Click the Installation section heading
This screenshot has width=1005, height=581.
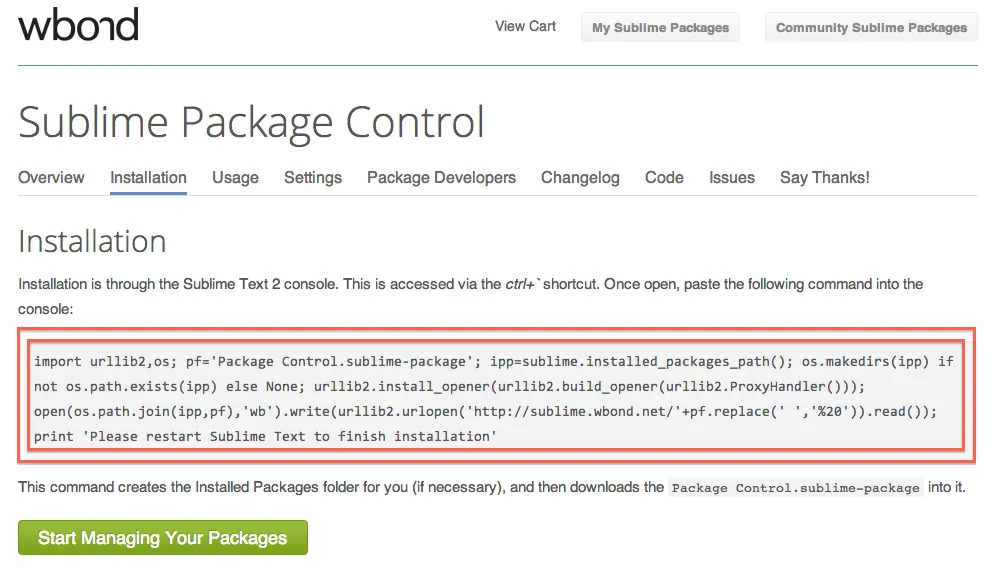pyautogui.click(x=92, y=241)
